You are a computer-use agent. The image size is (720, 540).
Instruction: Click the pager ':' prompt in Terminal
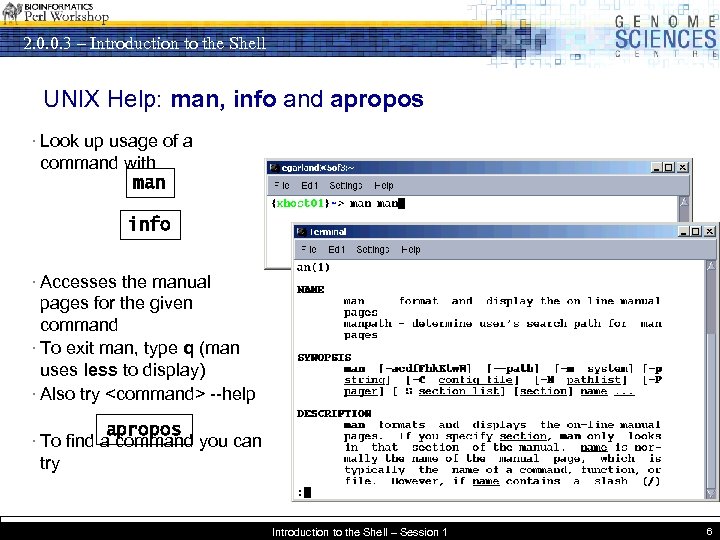tap(300, 493)
